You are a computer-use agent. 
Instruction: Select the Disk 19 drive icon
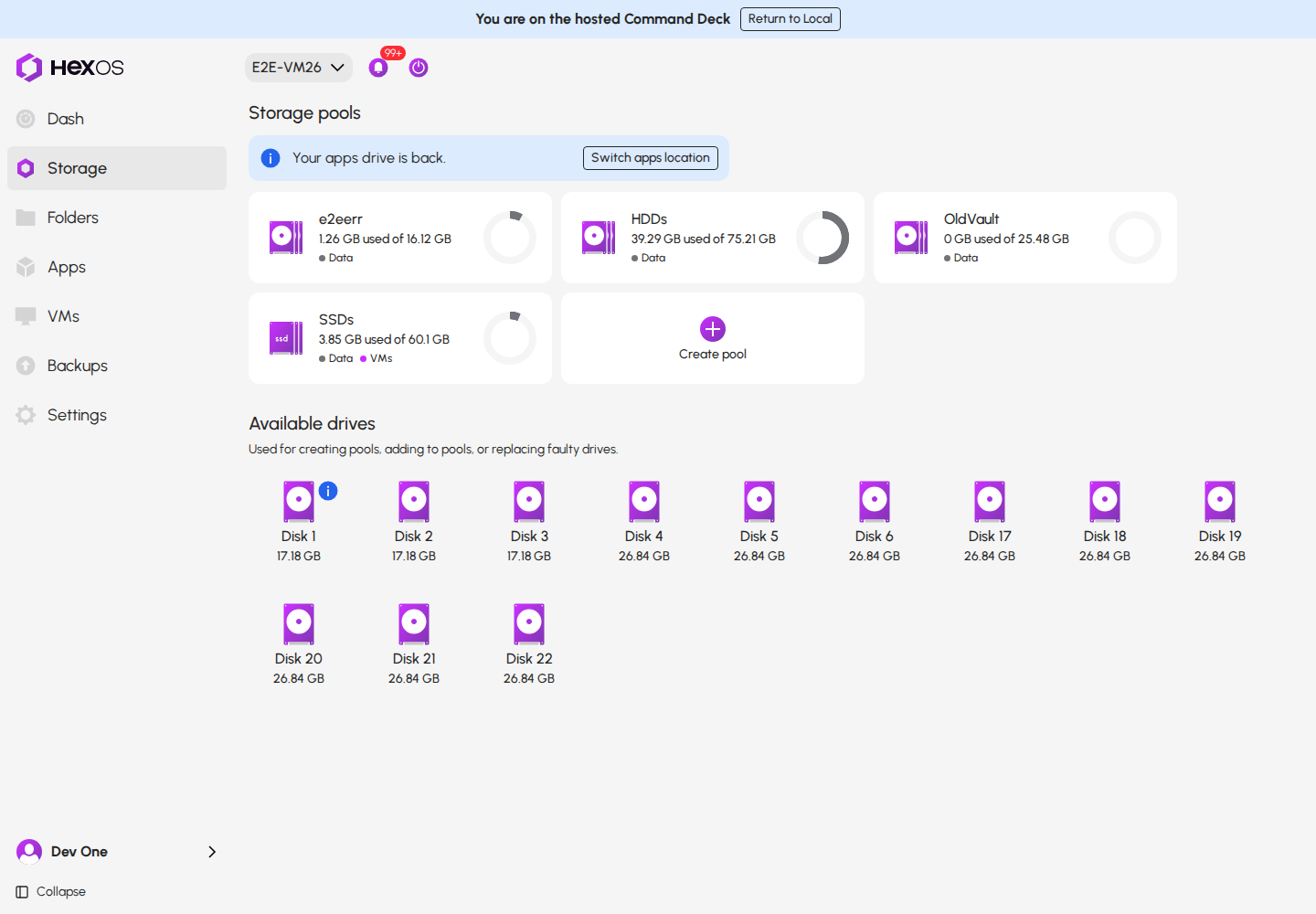(1220, 502)
